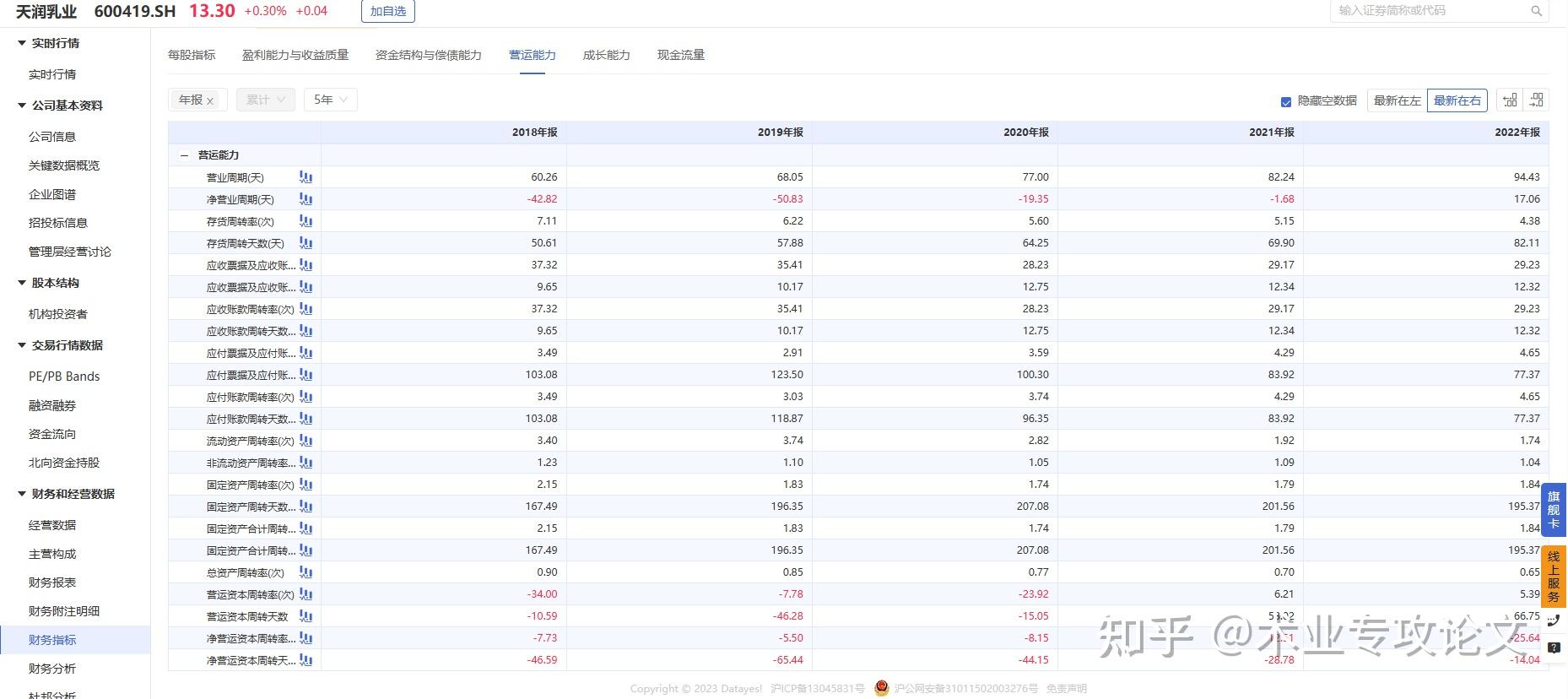Screen dimensions: 1568x699
Task: Uncheck the 隐藏空数据 checkbox
Action: pyautogui.click(x=1286, y=101)
